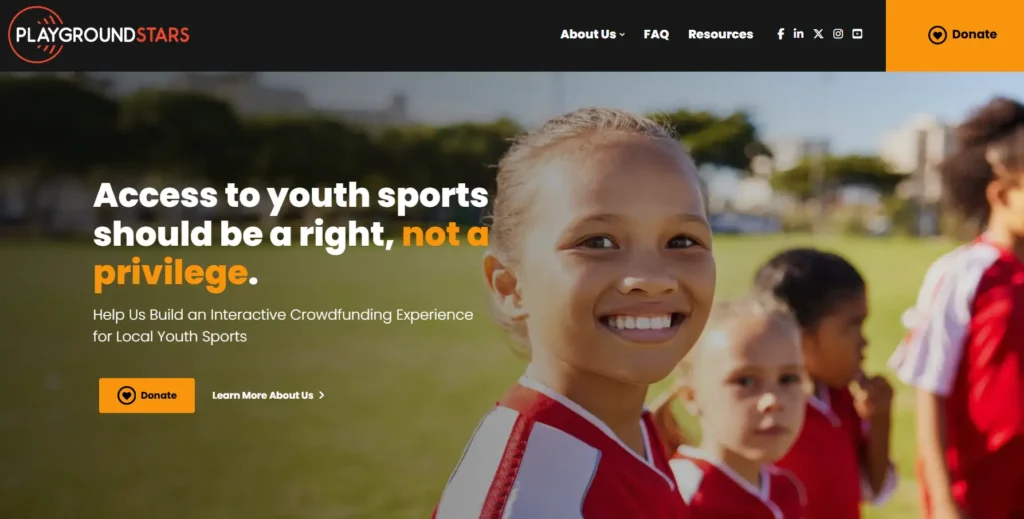The width and height of the screenshot is (1024, 519).
Task: Open the Resources menu item
Action: point(720,34)
